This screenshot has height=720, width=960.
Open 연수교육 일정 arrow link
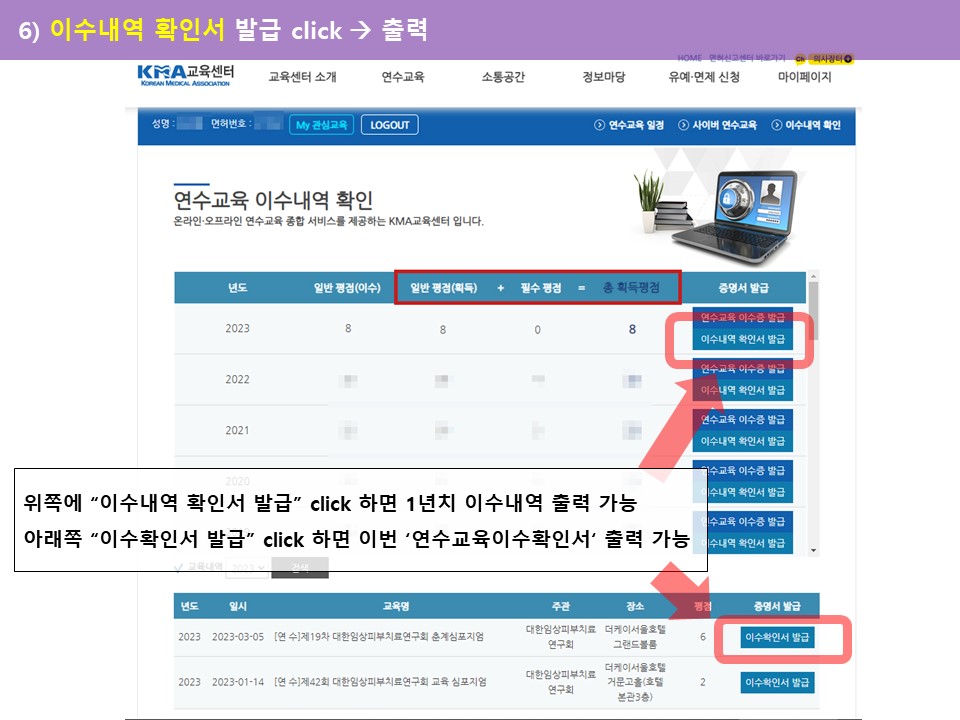pos(629,125)
